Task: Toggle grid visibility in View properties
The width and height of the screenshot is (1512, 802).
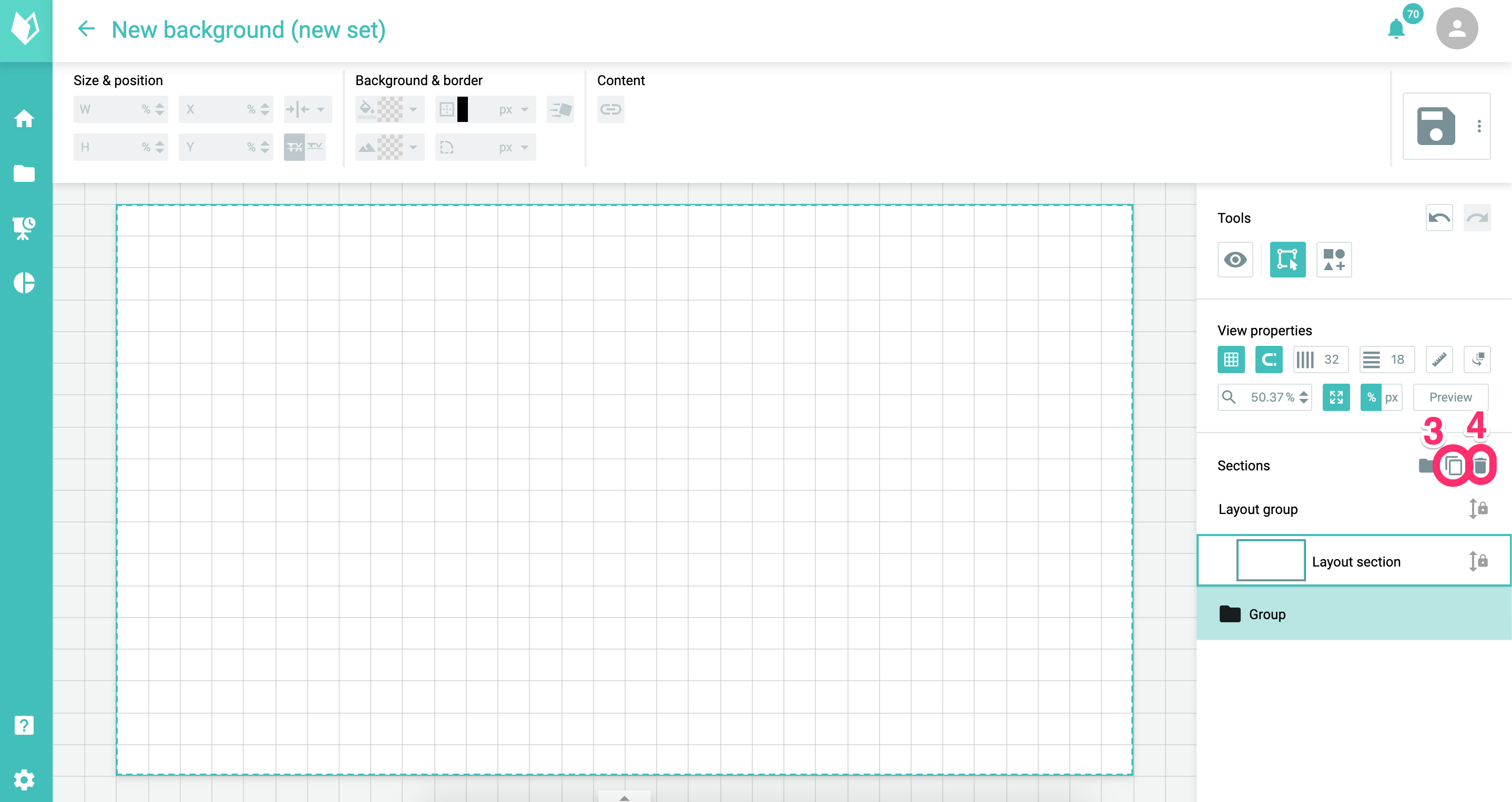Action: click(x=1231, y=359)
